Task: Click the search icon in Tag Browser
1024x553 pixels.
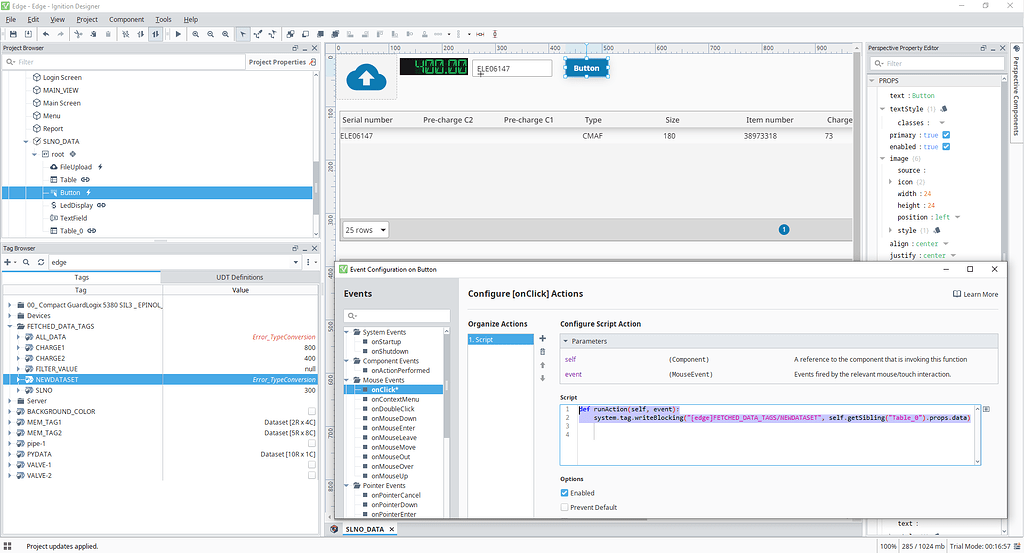Action: [25, 262]
